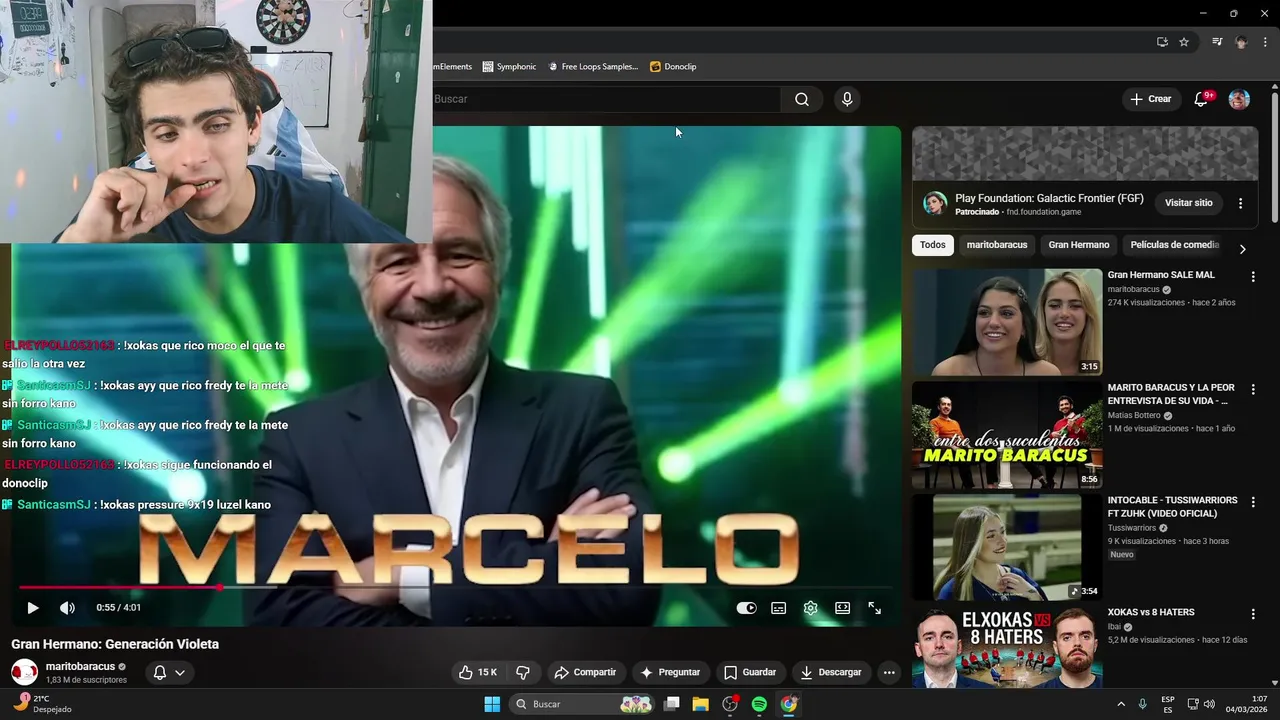
Task: Click the Gran Hermano: Generación Violeta title
Action: coord(115,644)
